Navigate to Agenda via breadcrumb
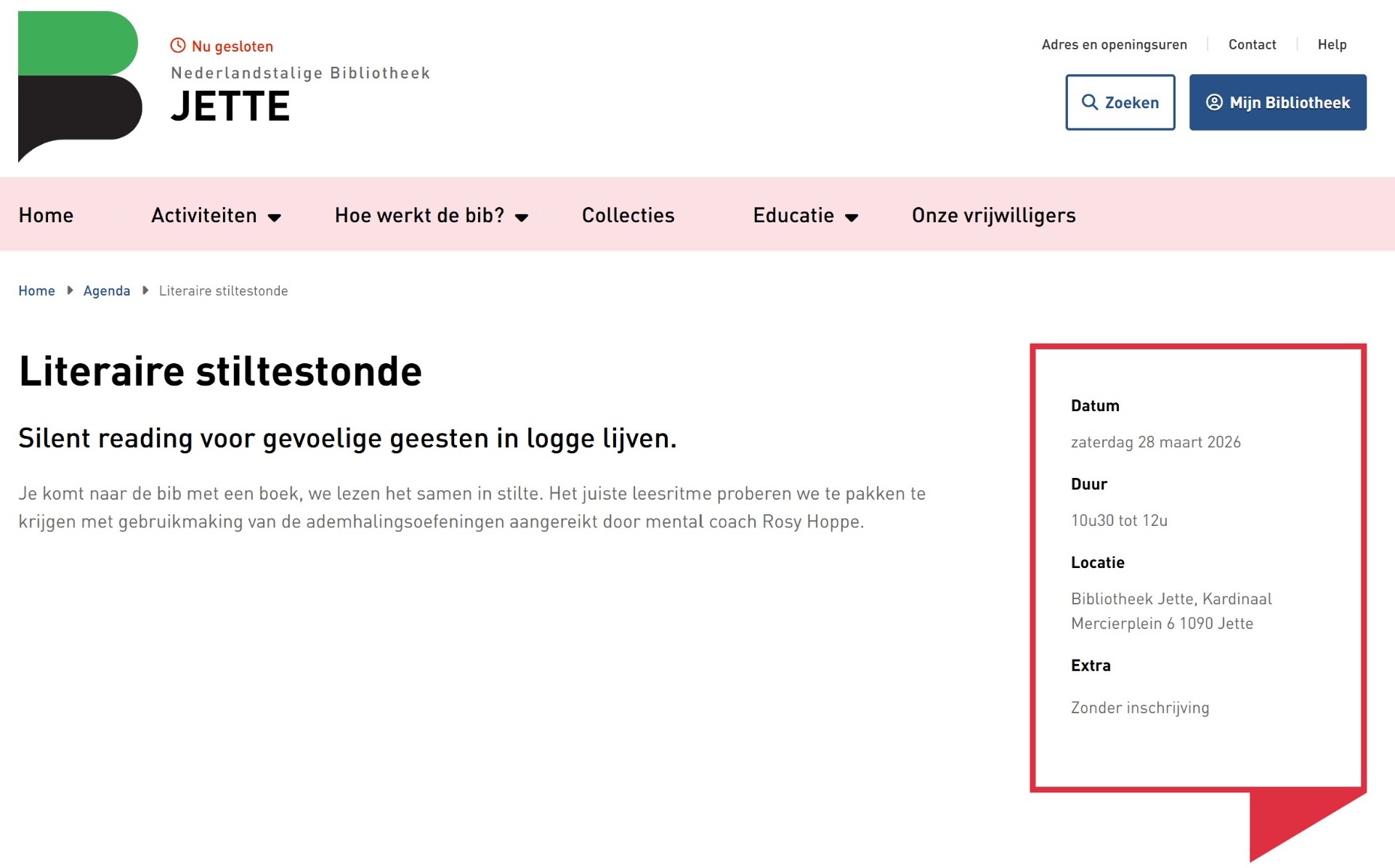The width and height of the screenshot is (1395, 868). [x=107, y=291]
